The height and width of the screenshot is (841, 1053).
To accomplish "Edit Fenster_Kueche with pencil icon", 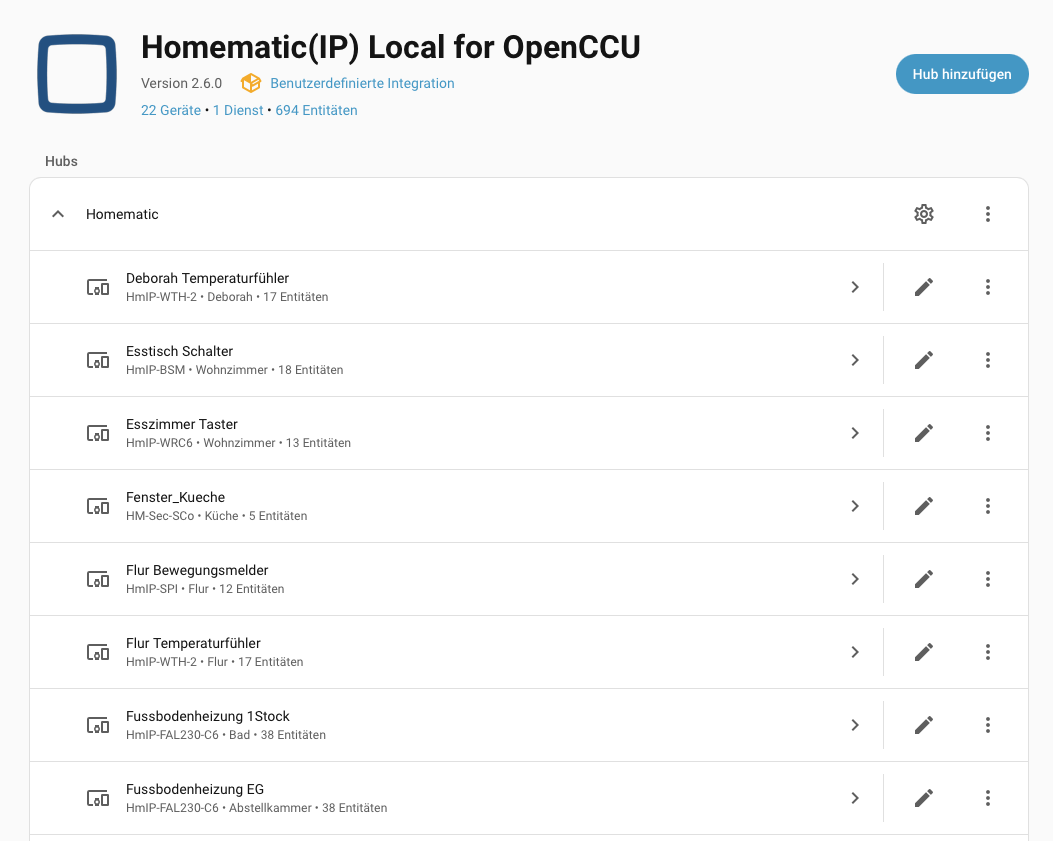I will [924, 506].
